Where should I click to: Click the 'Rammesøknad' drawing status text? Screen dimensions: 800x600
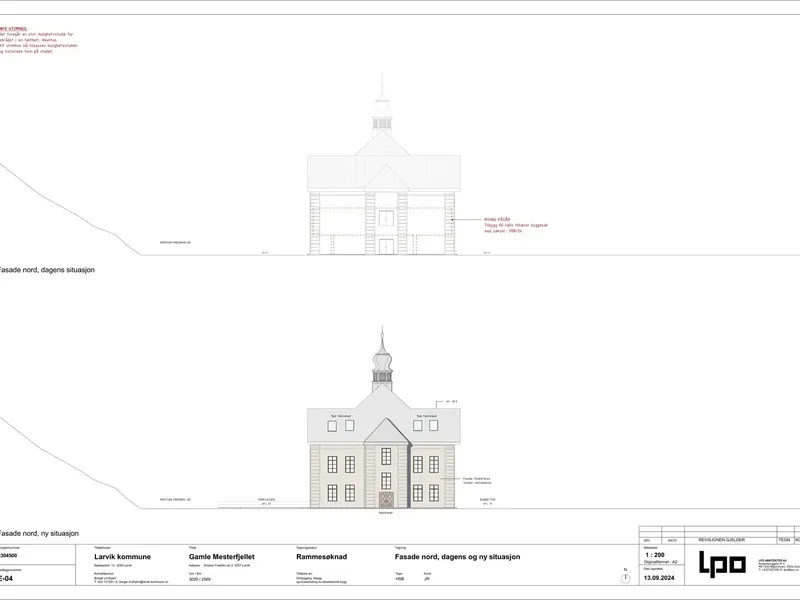pos(321,557)
